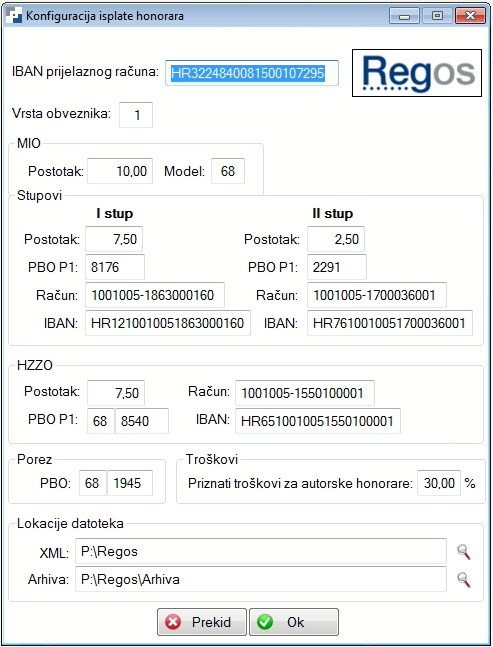Browse for Arhiva folder using magnifier icon

[464, 579]
